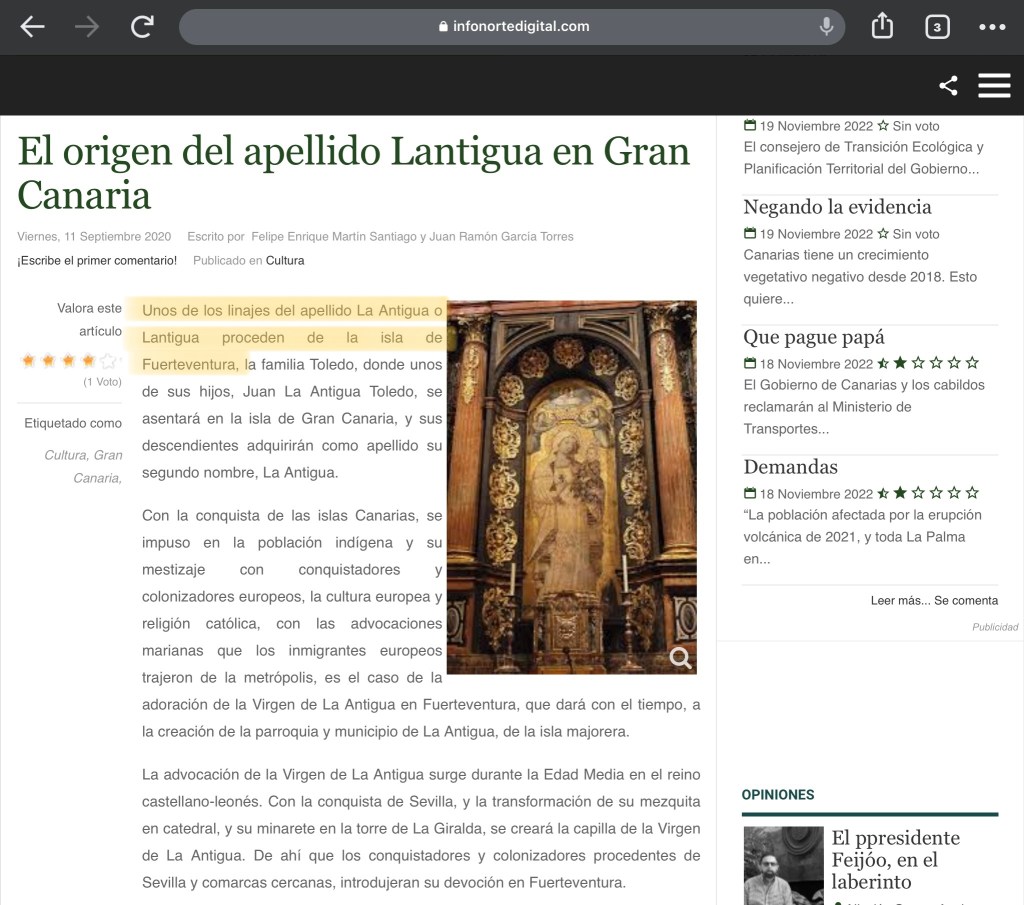The width and height of the screenshot is (1024, 905).
Task: Open the Negando la evidencia article
Action: tap(837, 207)
